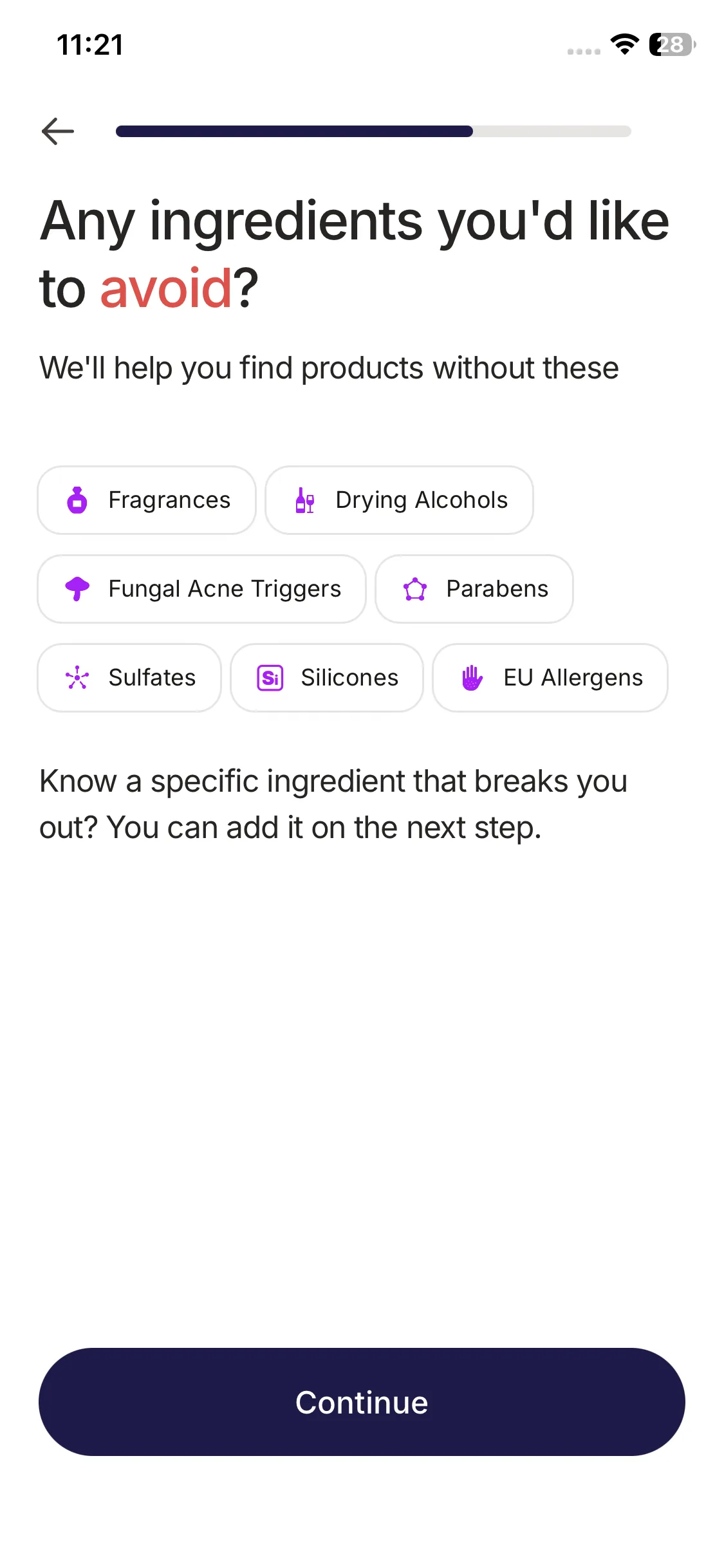The image size is (724, 1568).
Task: Tap the wine bottle Drying Alcohols icon
Action: click(x=304, y=500)
